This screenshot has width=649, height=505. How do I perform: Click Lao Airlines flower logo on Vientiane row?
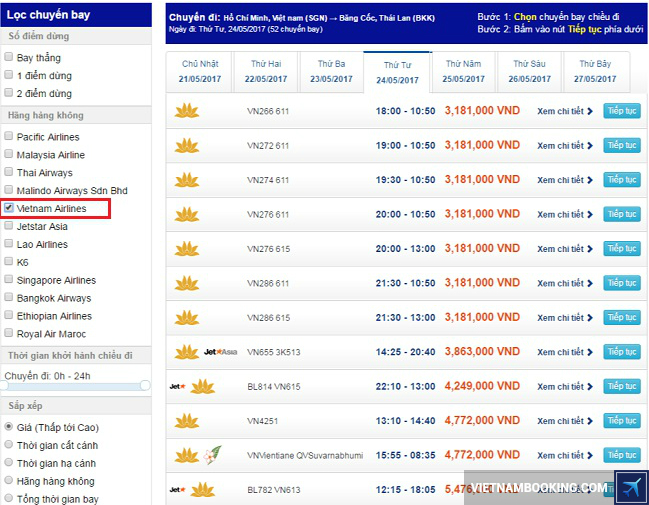[x=213, y=455]
